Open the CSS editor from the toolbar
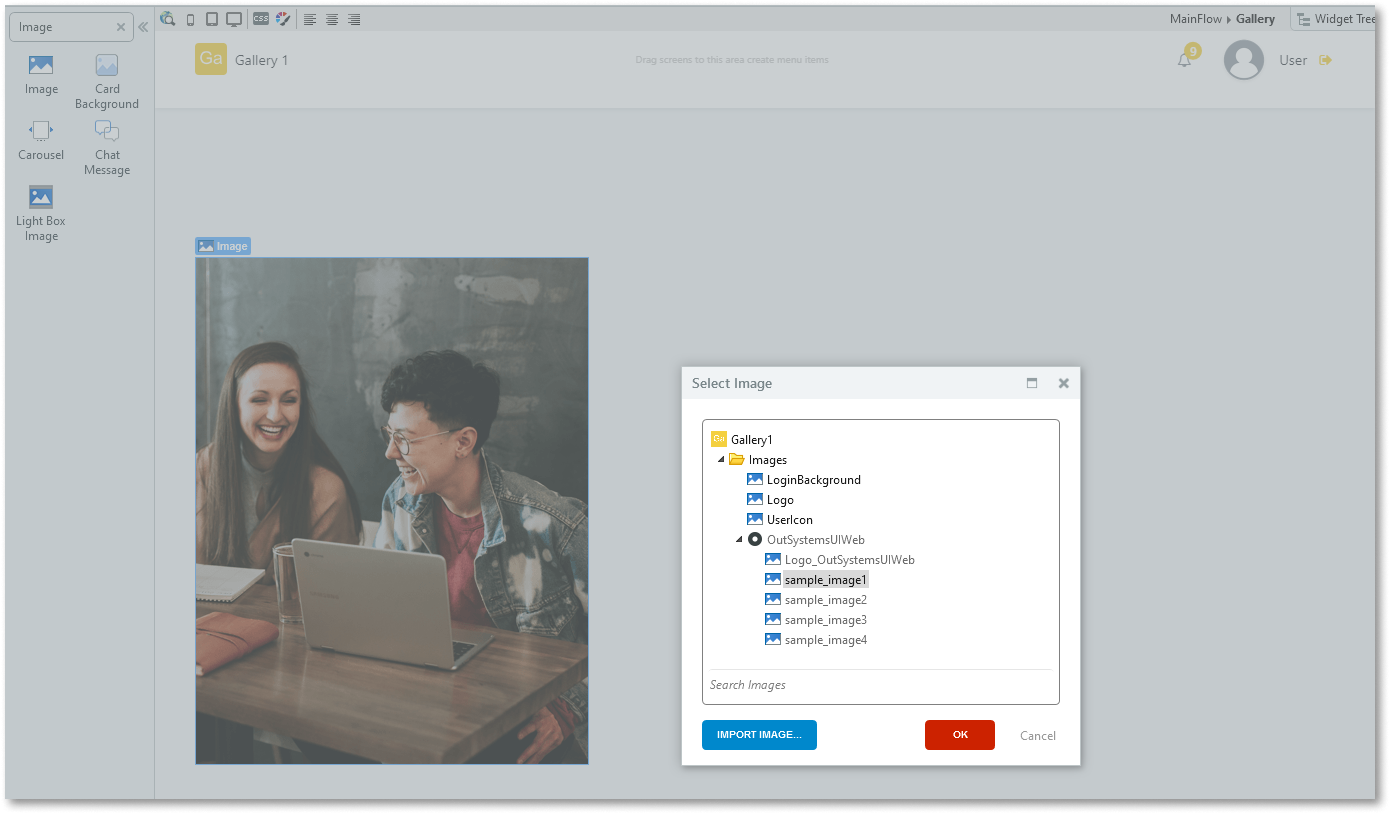Screen dimensions: 1390x814 [x=260, y=18]
